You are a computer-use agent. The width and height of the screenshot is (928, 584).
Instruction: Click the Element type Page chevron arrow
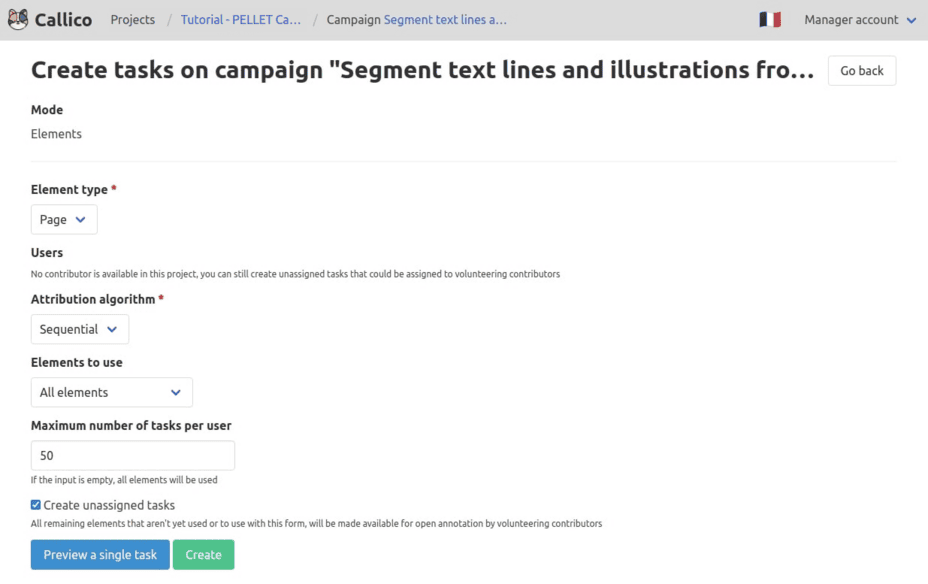pos(80,220)
